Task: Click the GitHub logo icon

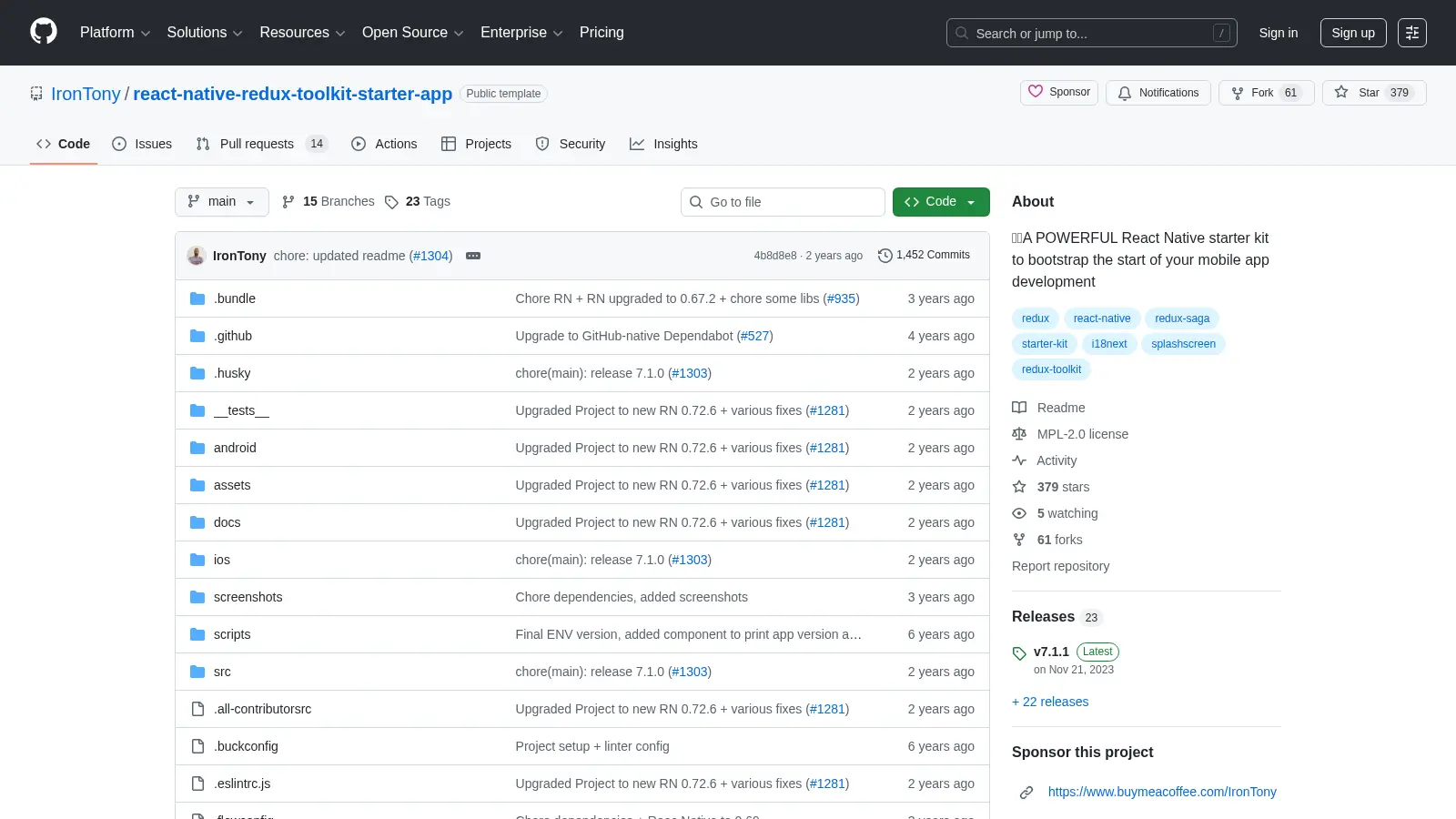Action: click(x=44, y=32)
